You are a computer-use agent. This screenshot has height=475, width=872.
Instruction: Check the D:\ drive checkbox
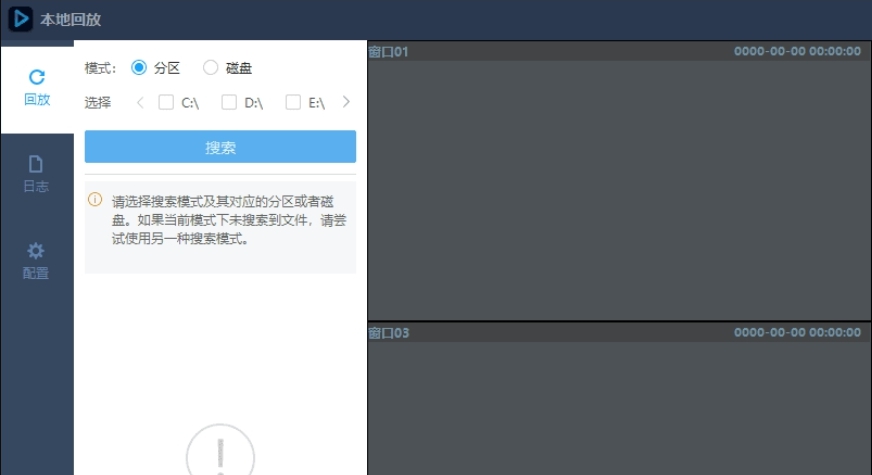(x=229, y=102)
